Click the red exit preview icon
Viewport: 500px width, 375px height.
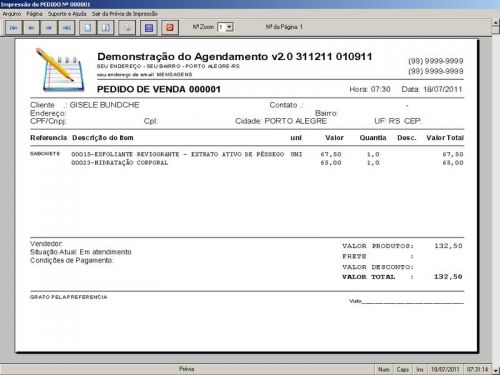pyautogui.click(x=170, y=28)
